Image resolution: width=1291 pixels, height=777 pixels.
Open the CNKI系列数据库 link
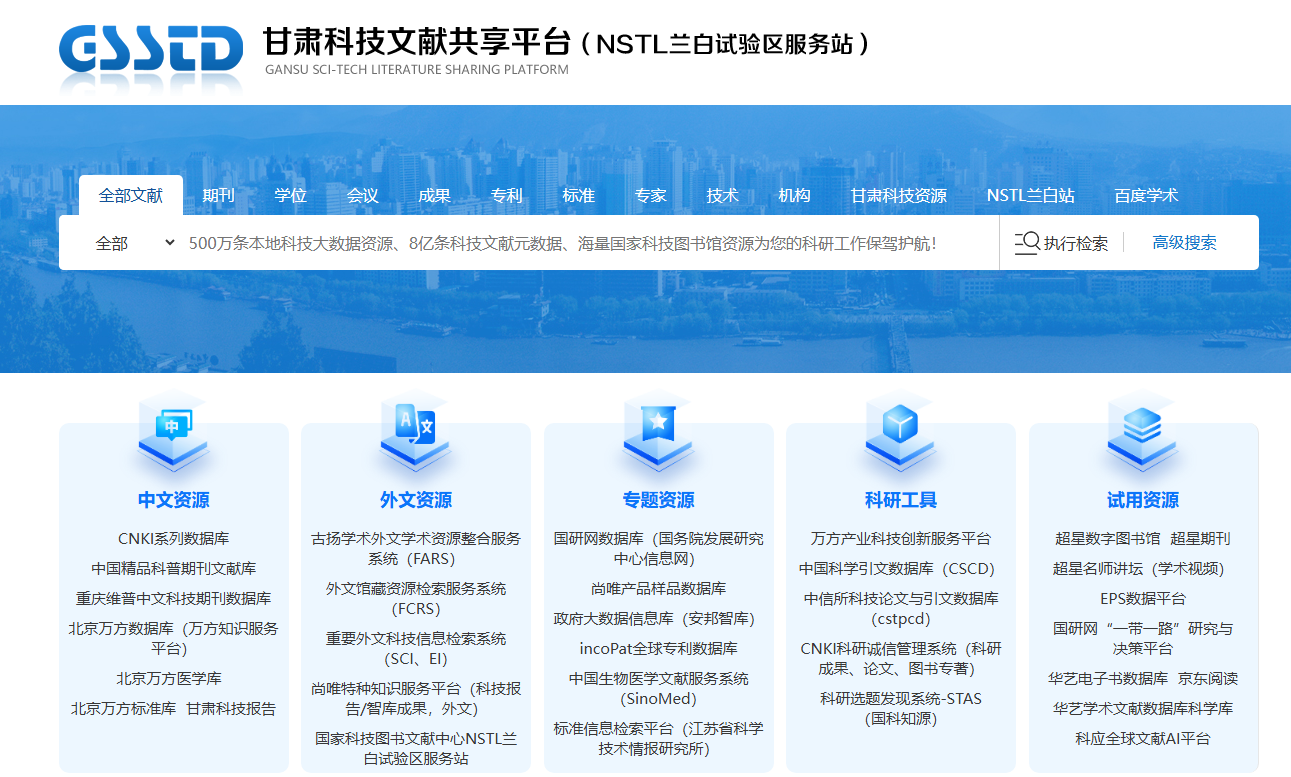point(173,539)
